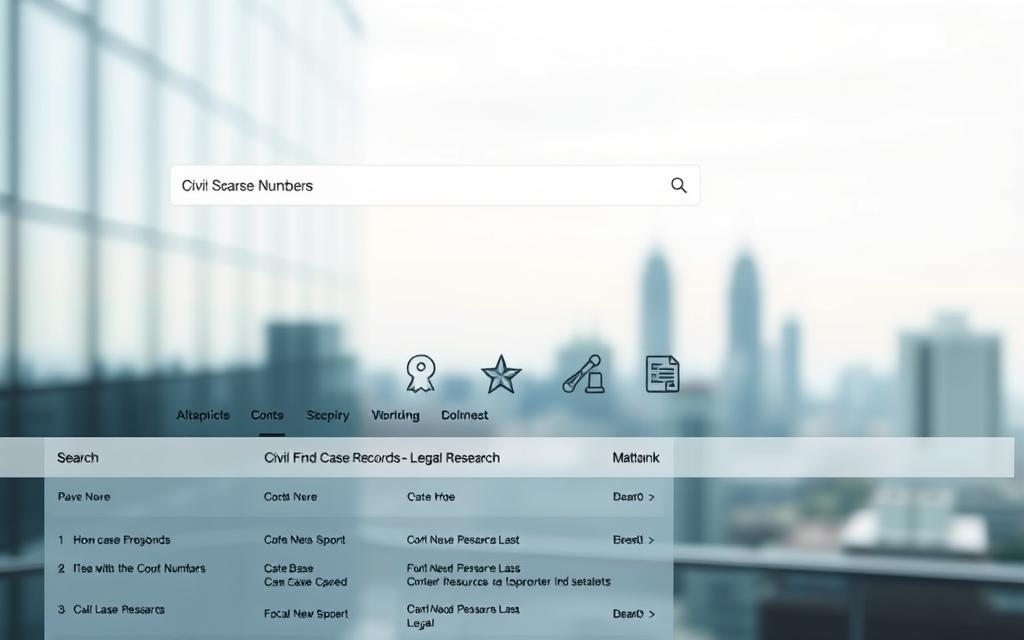Click "Focal New Spoert" cell
1024x640 pixels.
click(x=306, y=614)
